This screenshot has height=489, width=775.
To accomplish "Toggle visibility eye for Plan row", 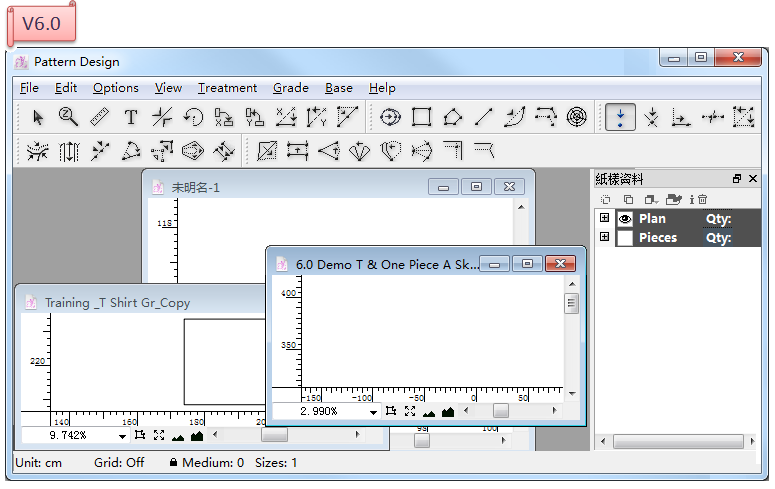I will [625, 218].
